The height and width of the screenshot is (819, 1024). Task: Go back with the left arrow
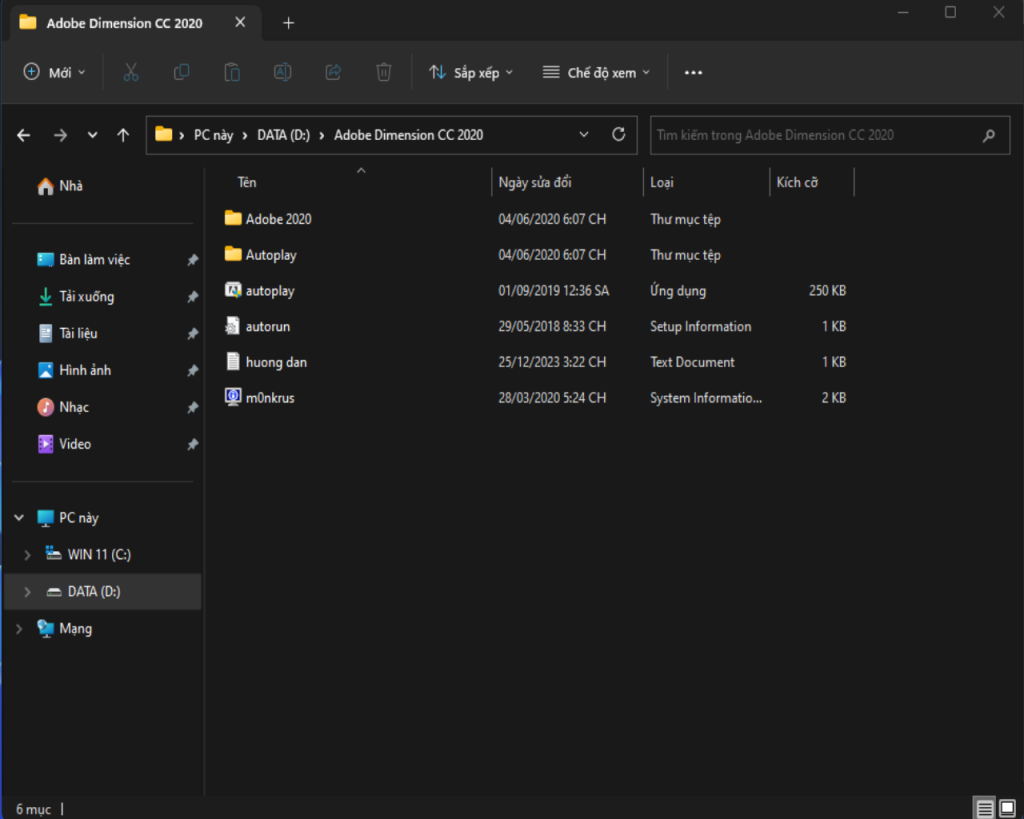pyautogui.click(x=24, y=135)
